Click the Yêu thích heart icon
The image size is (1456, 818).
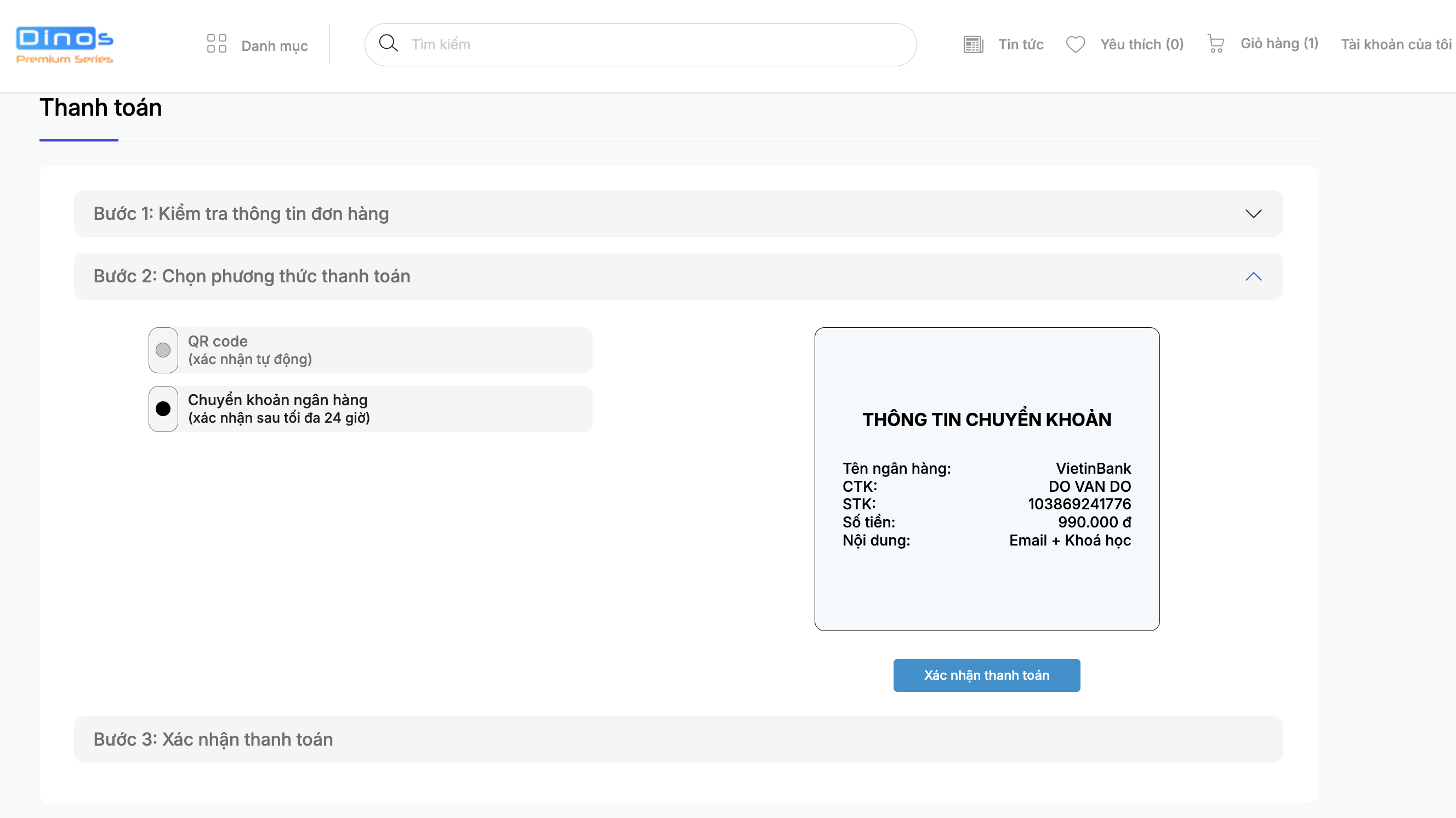point(1075,44)
